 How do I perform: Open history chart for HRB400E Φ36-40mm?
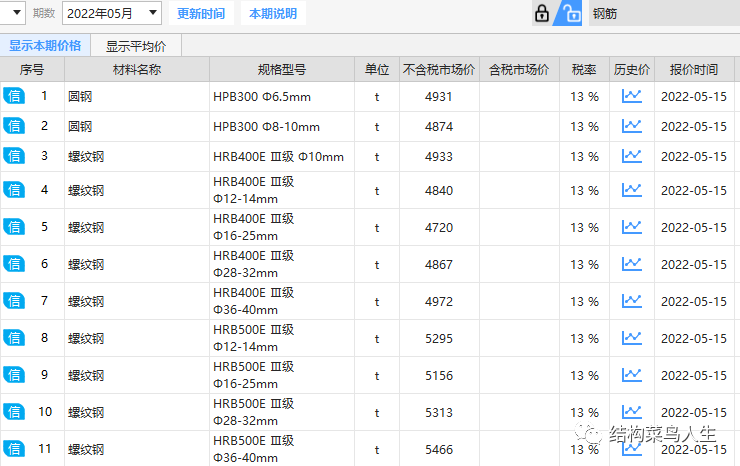(631, 301)
